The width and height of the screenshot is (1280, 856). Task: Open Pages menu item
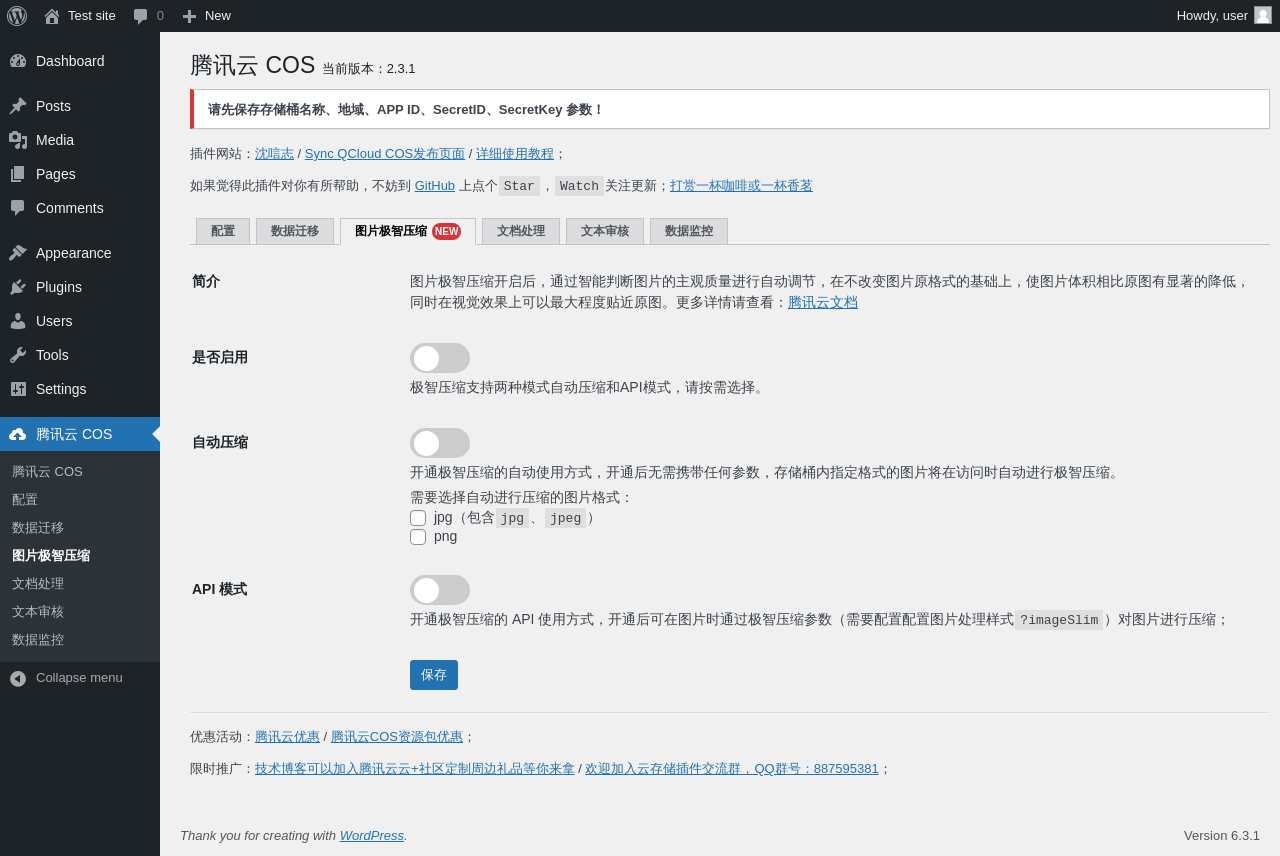pos(80,174)
